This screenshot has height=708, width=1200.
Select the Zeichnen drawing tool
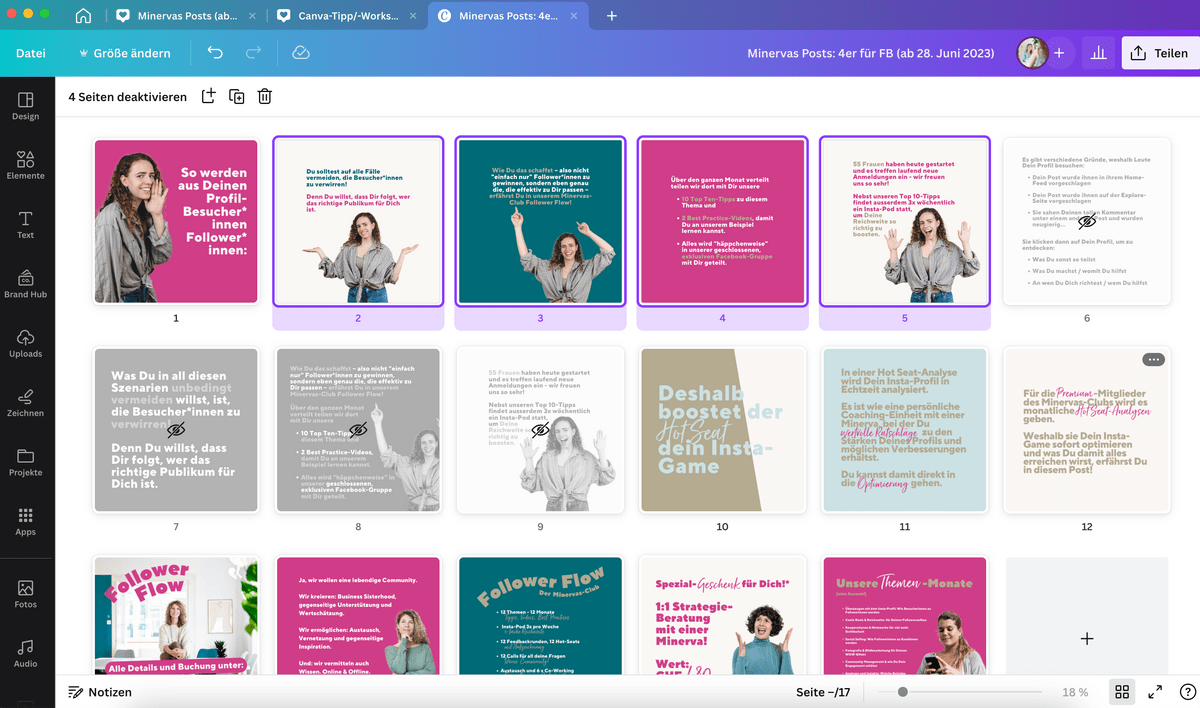pos(26,402)
